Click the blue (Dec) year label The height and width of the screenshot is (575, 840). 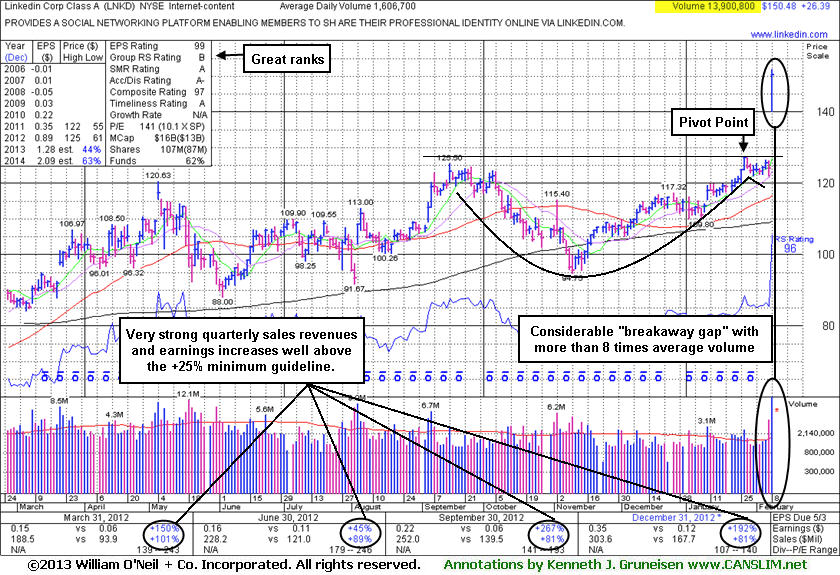(x=16, y=57)
